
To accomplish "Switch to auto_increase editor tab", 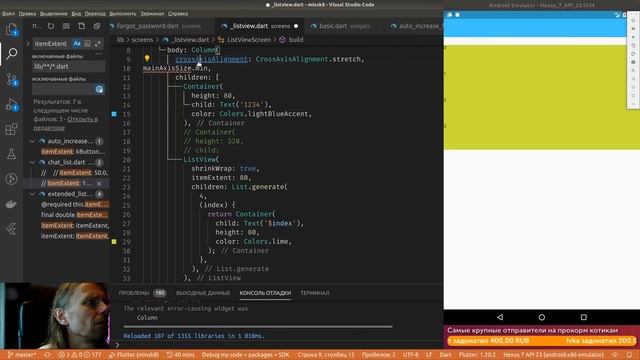I will (416, 26).
